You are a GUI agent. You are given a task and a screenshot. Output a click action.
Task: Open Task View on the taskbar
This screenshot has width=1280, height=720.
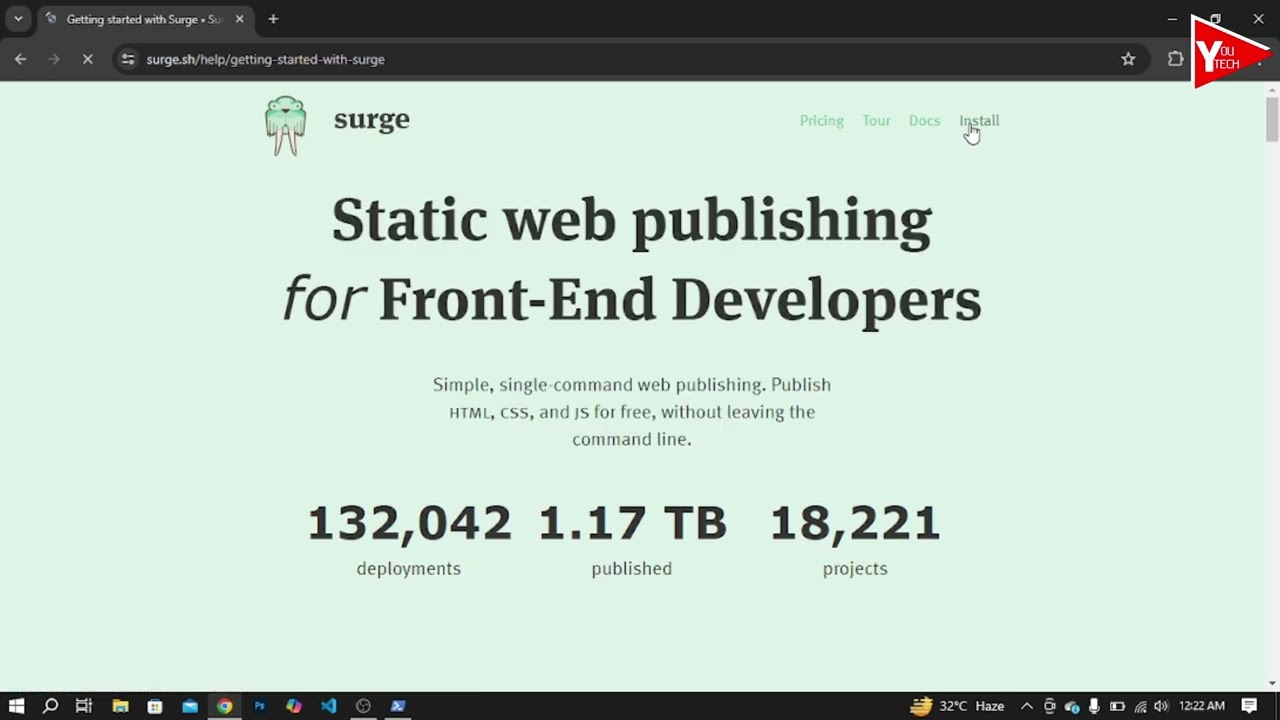(x=84, y=706)
